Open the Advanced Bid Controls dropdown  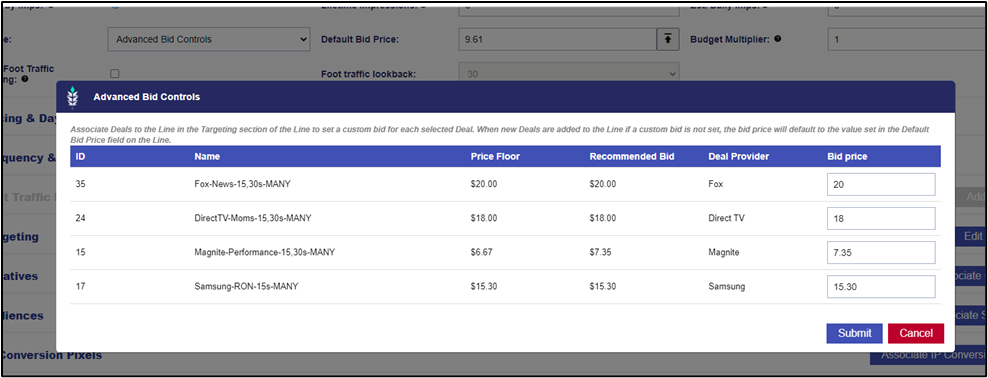point(209,39)
